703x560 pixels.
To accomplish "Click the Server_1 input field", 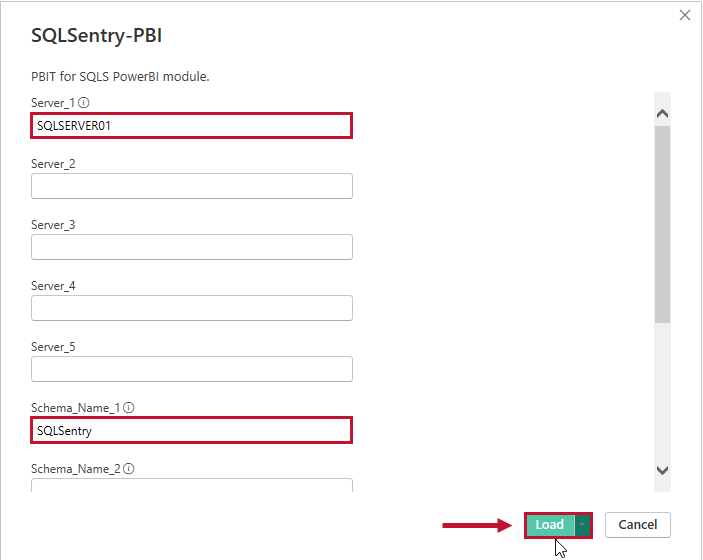I will click(191, 125).
